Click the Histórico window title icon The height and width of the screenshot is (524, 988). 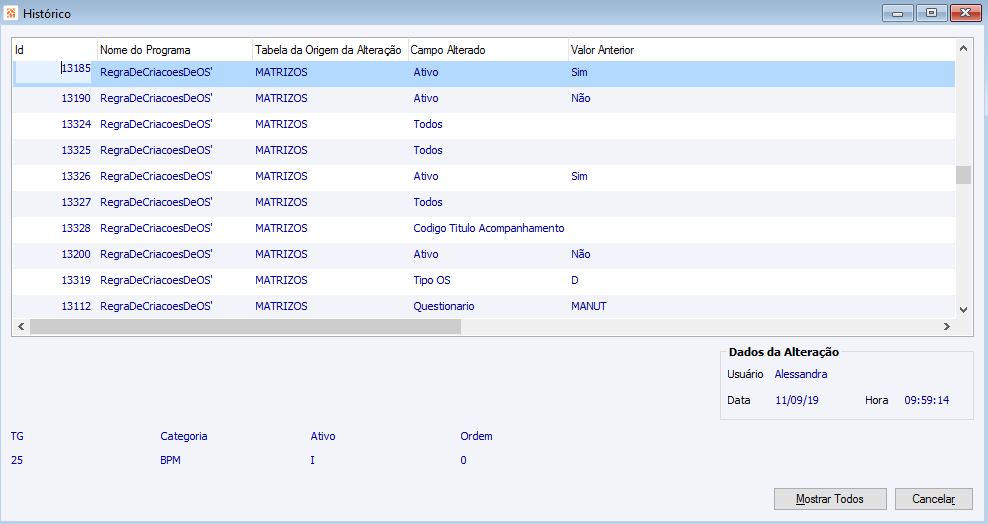11,13
